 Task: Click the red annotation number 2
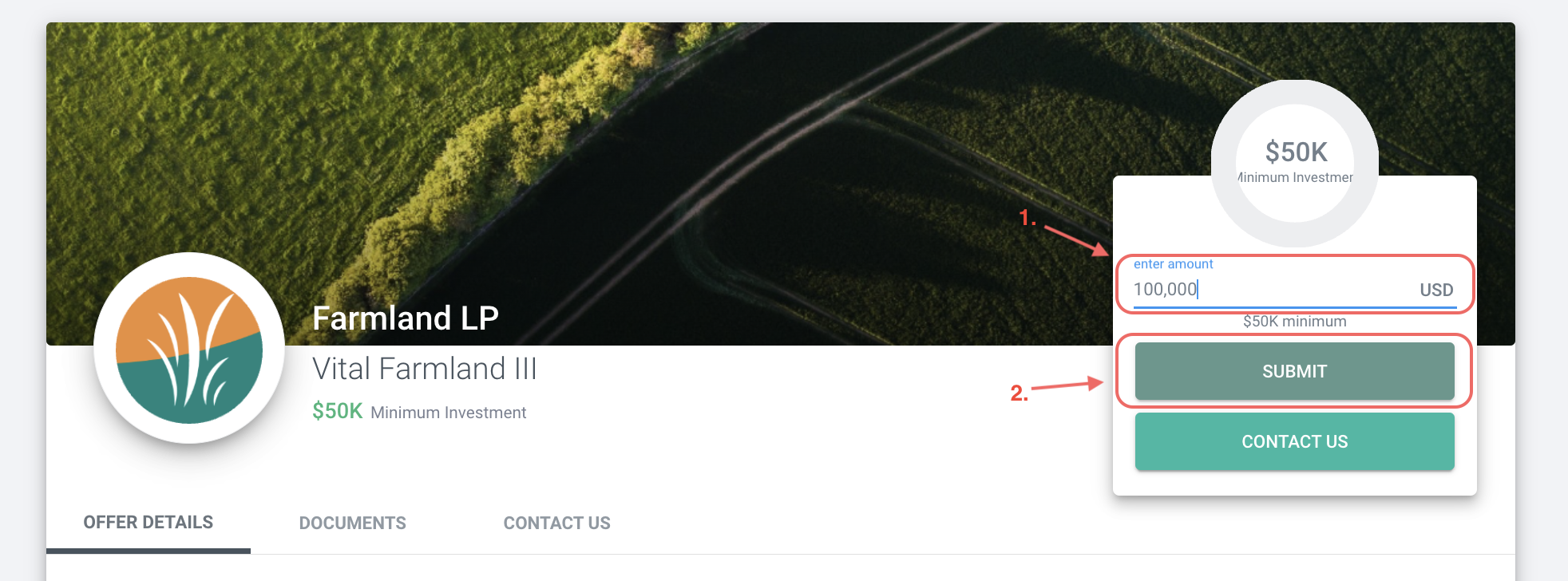pos(1019,393)
